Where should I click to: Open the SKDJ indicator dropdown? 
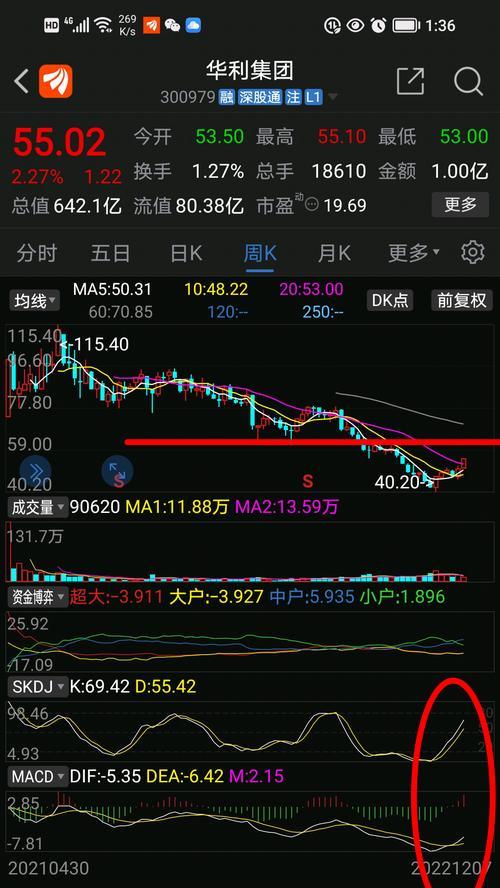click(37, 687)
